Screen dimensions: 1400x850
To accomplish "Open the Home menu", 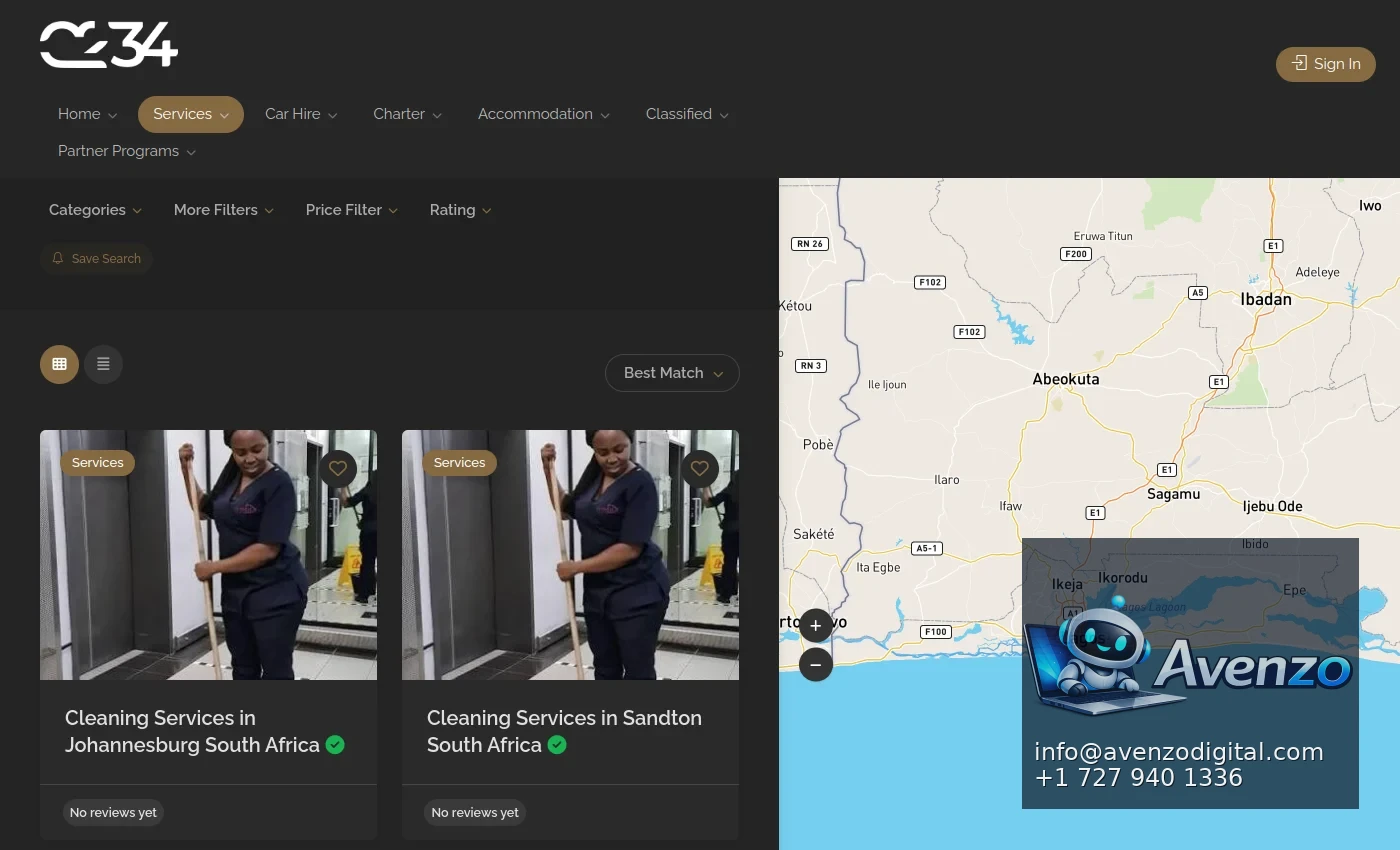I will [x=87, y=114].
